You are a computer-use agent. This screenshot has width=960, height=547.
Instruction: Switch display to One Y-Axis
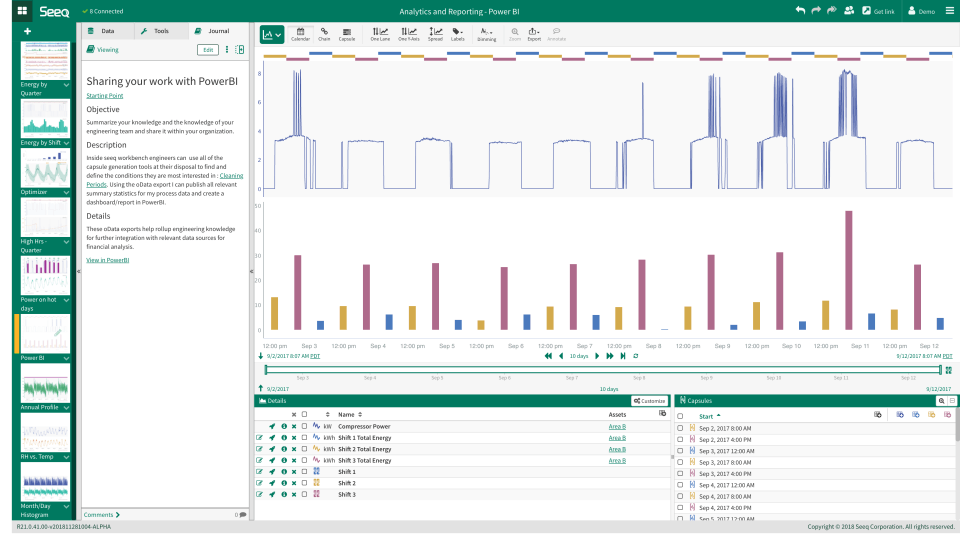tap(408, 34)
